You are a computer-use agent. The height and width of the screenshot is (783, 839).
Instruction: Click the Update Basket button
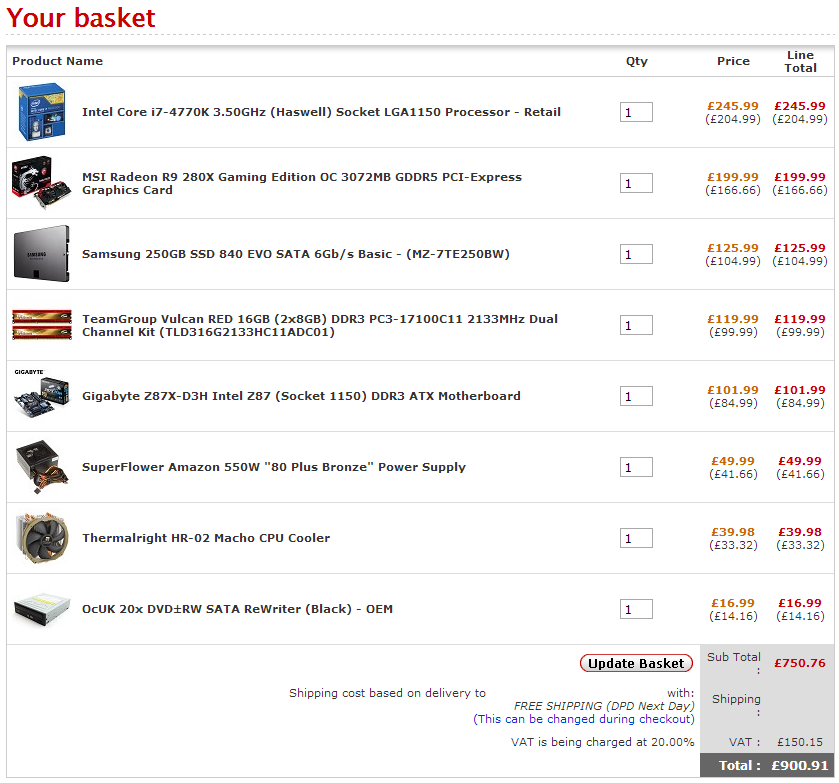(636, 663)
